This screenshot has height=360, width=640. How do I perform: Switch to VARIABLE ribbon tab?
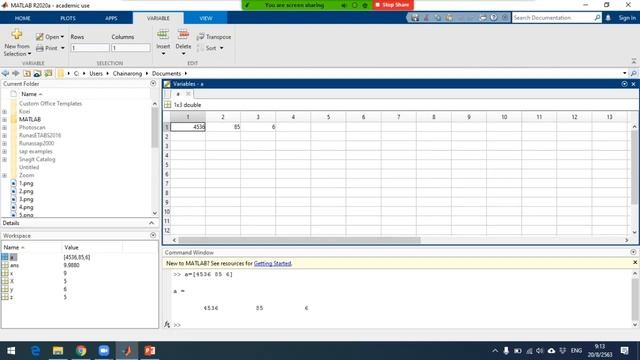pyautogui.click(x=158, y=18)
